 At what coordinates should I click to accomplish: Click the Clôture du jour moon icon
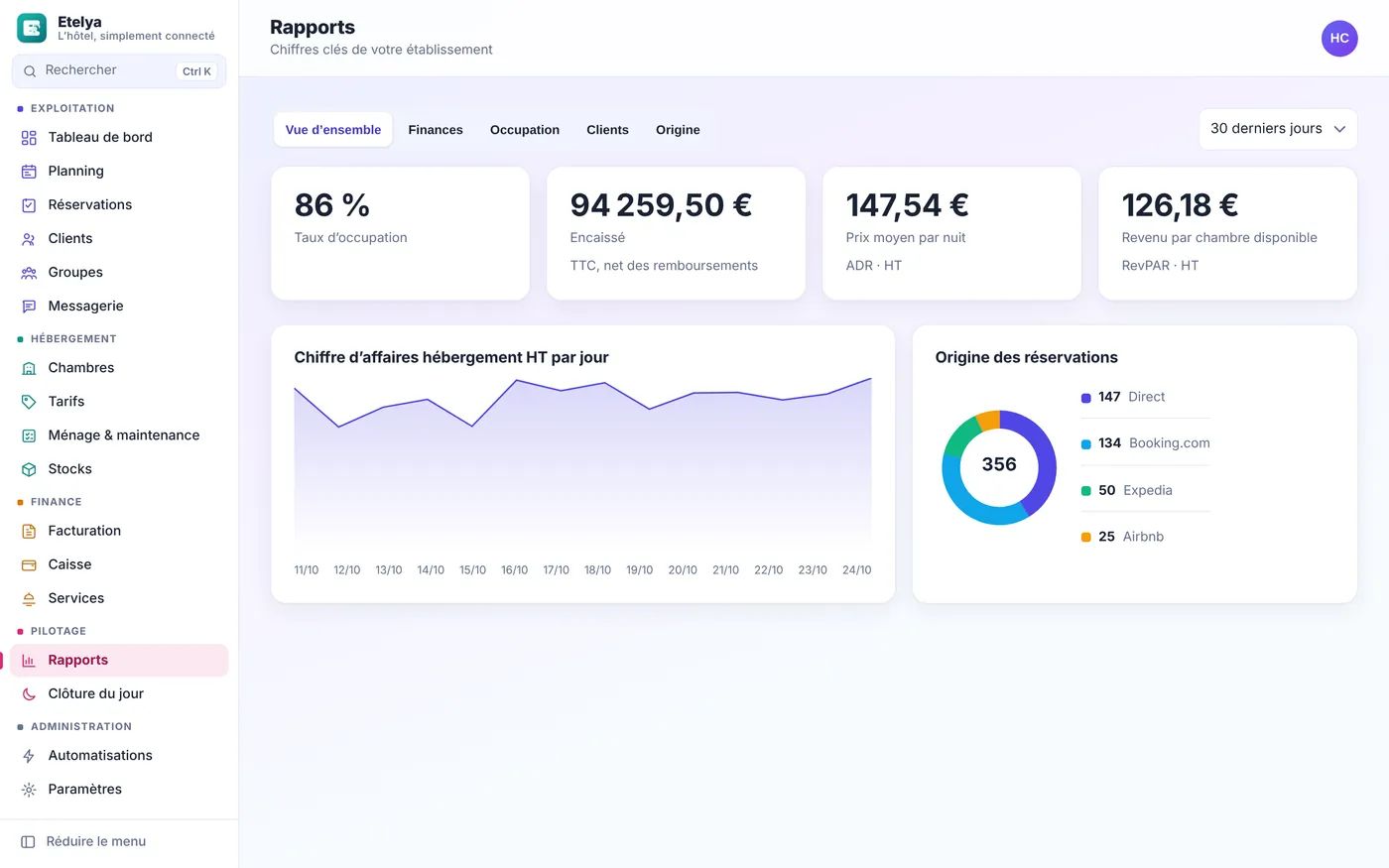coord(29,694)
